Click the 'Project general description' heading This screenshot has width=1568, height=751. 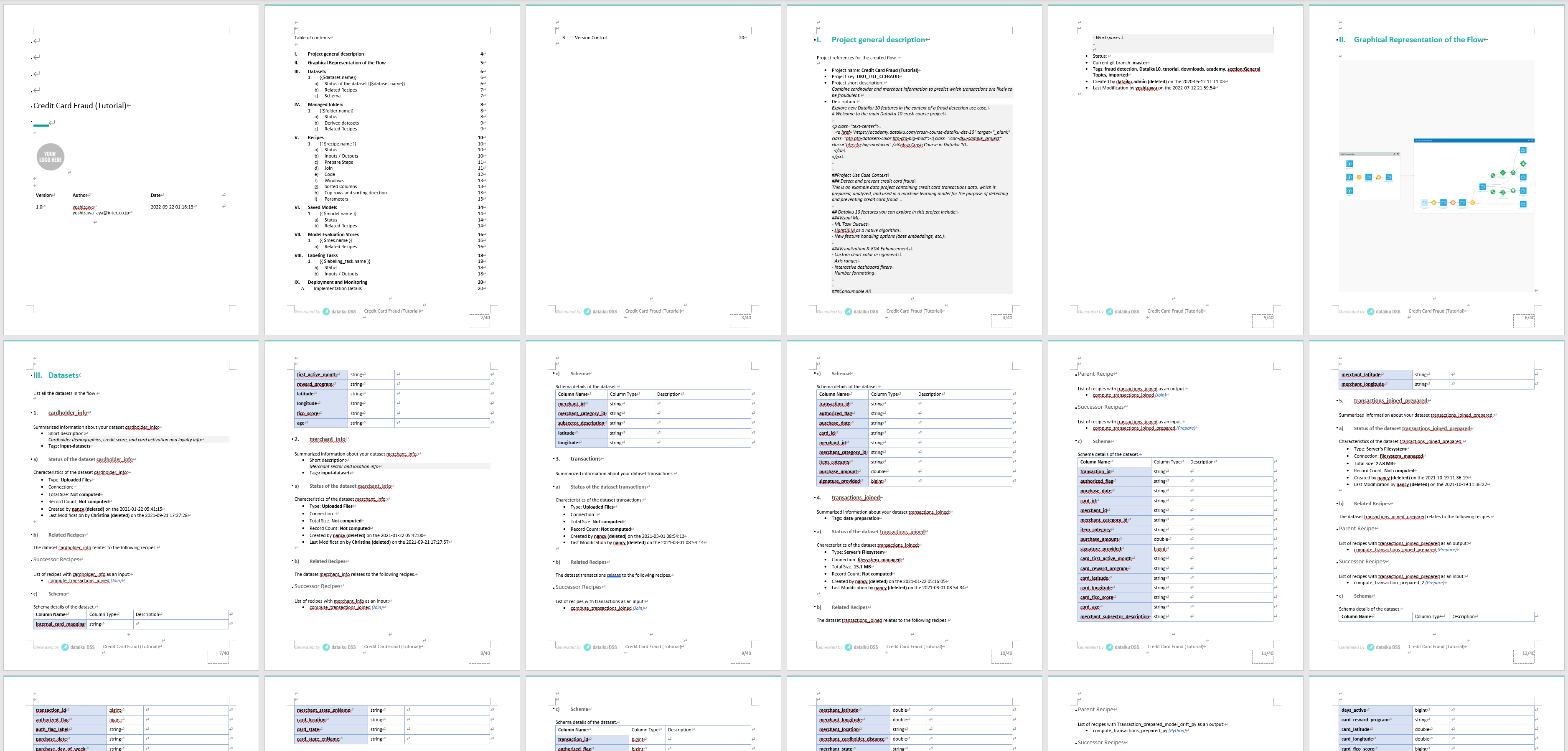878,40
